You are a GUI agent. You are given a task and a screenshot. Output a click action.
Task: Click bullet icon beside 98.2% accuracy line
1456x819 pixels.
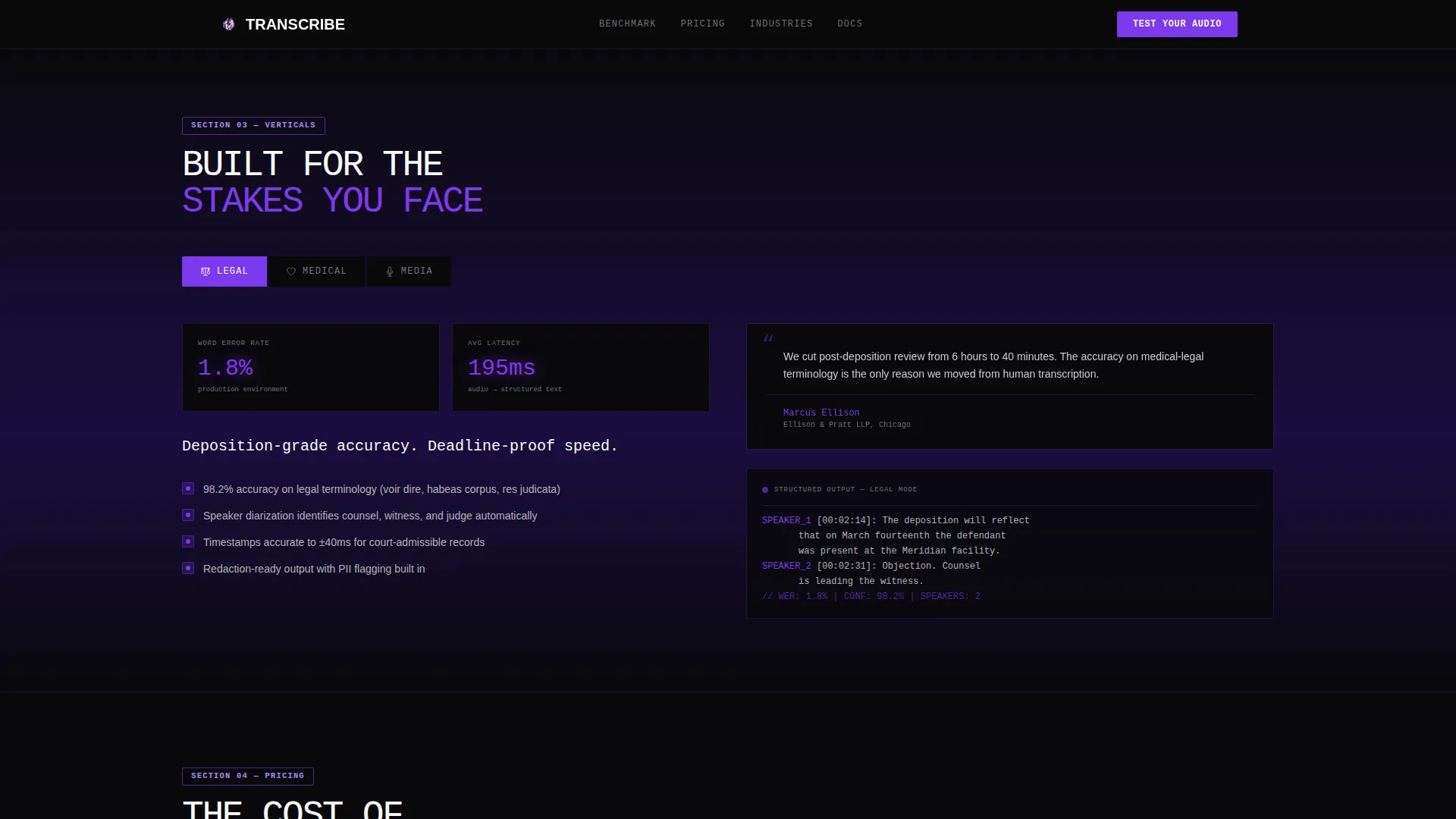[188, 489]
